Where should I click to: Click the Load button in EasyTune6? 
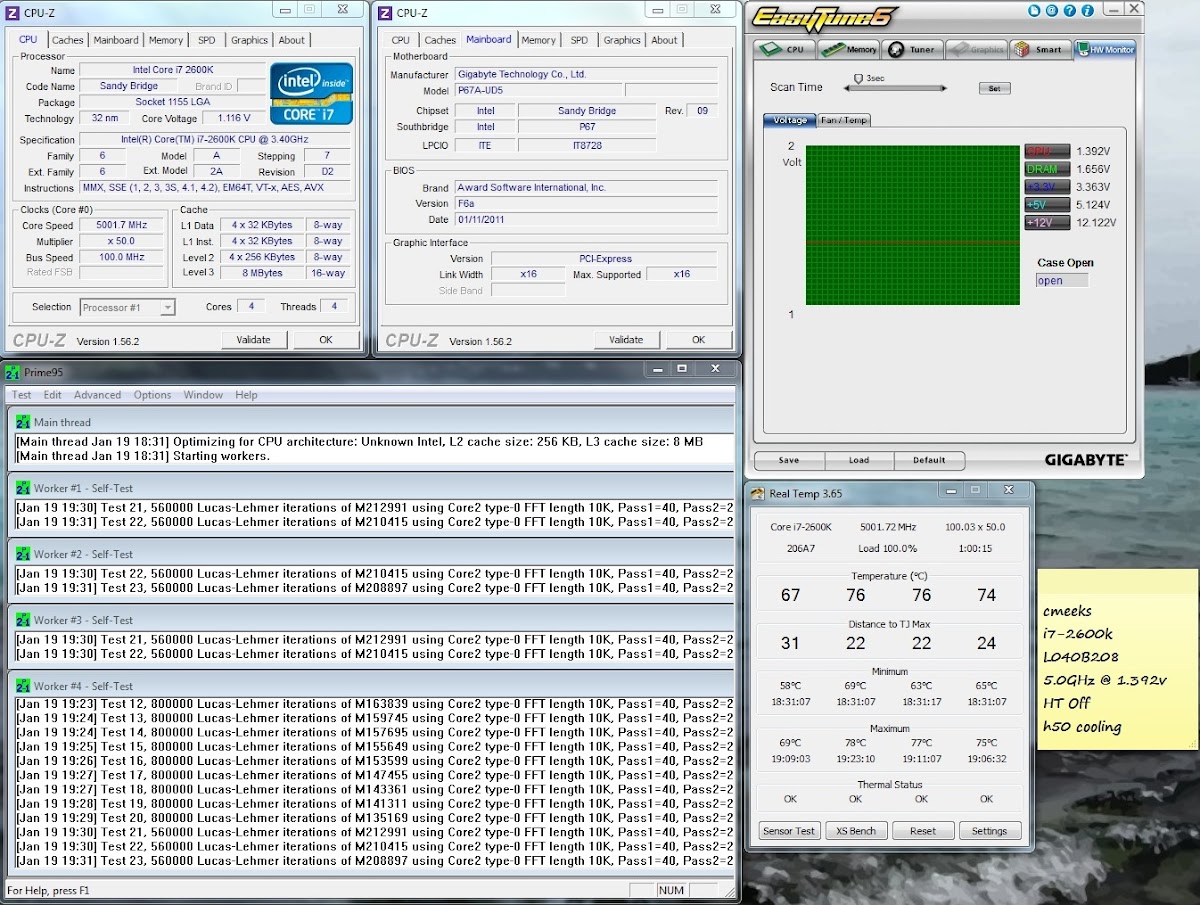859,460
